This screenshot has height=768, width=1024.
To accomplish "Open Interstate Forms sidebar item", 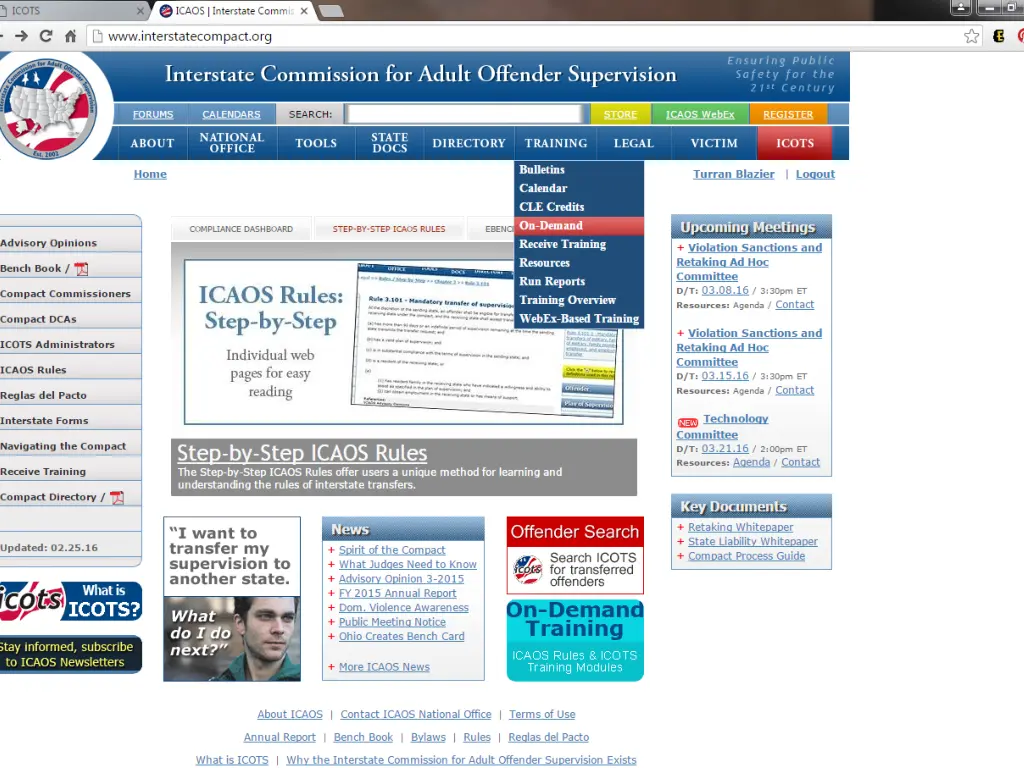I will pyautogui.click(x=70, y=421).
